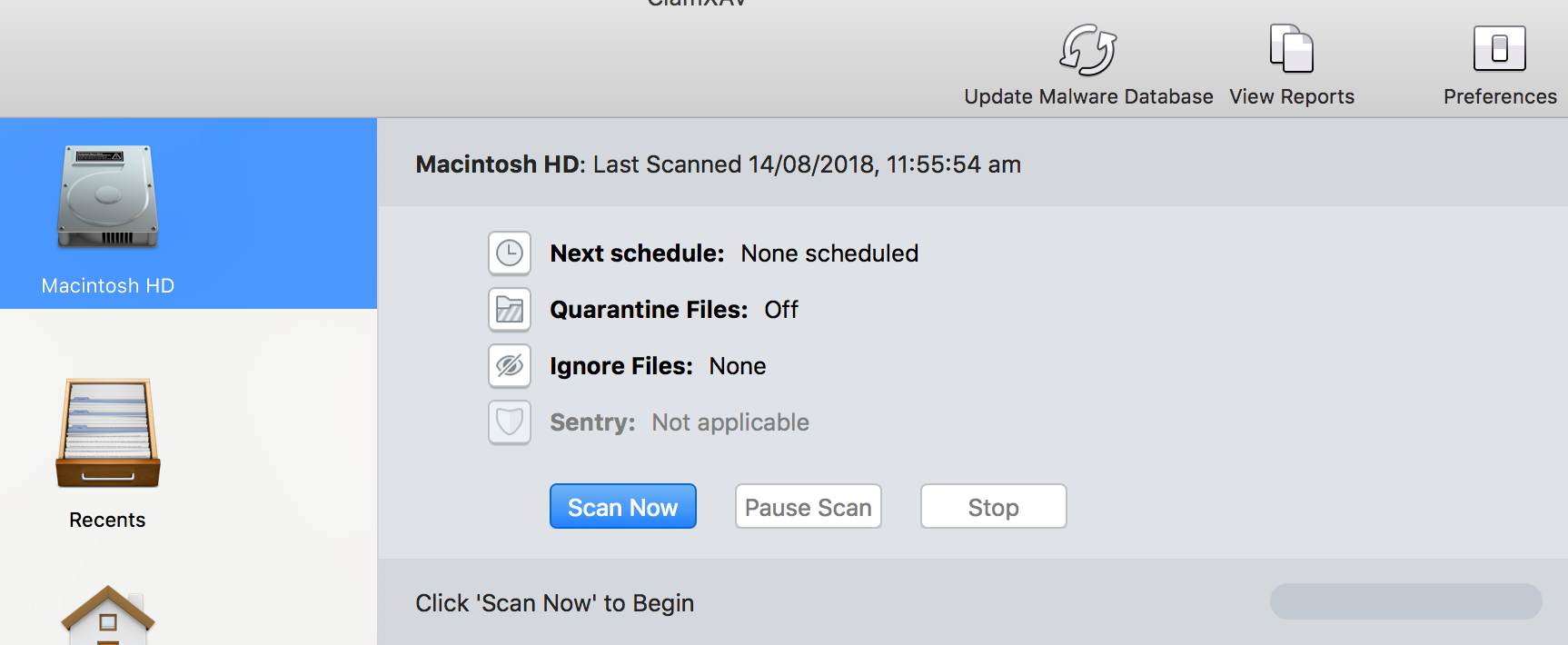Screen dimensions: 1568x645
Task: Toggle the Ignore Files crossed-eye icon
Action: point(510,366)
